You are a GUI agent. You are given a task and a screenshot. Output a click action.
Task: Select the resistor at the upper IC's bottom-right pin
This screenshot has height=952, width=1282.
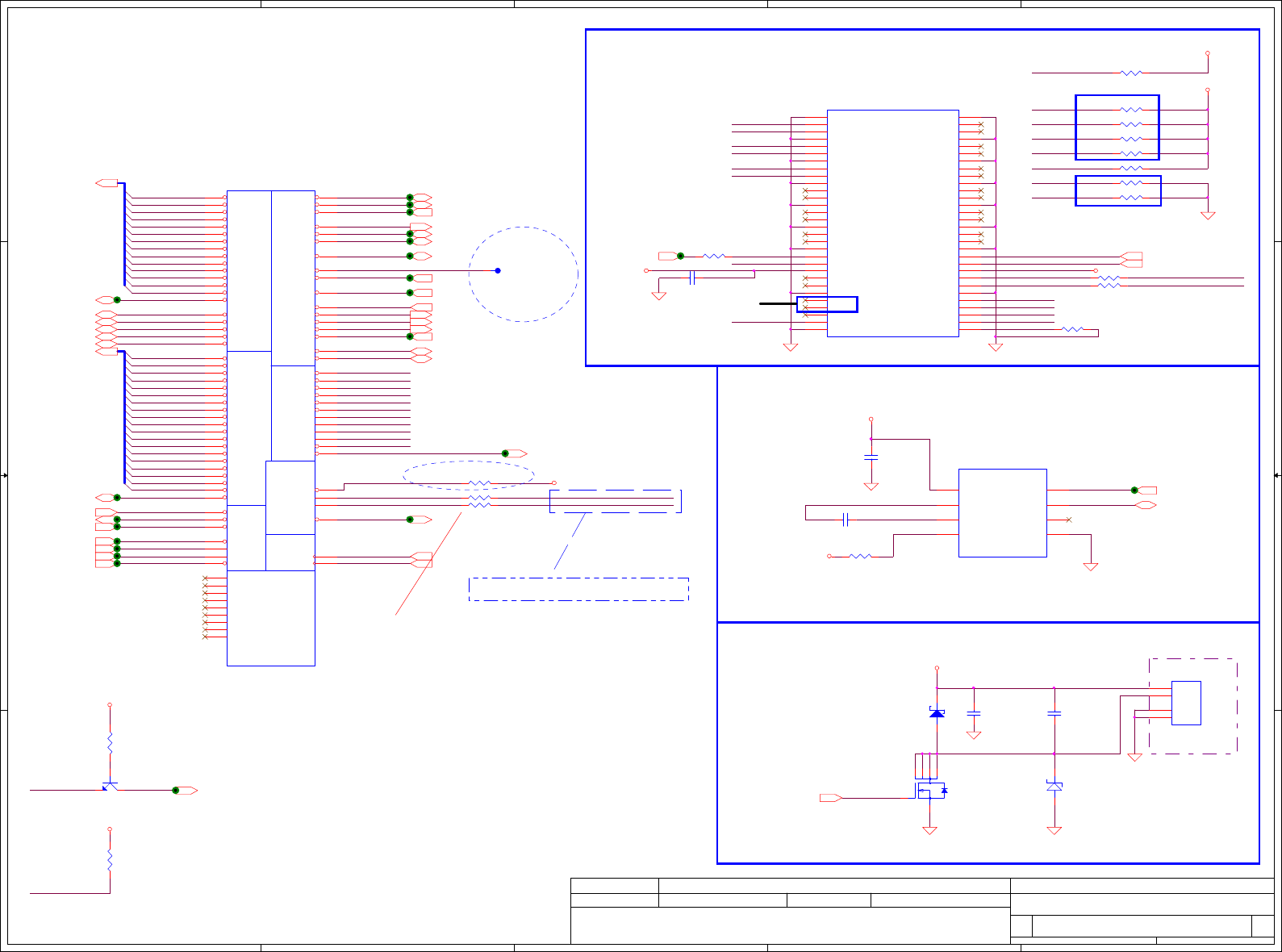(x=1072, y=329)
